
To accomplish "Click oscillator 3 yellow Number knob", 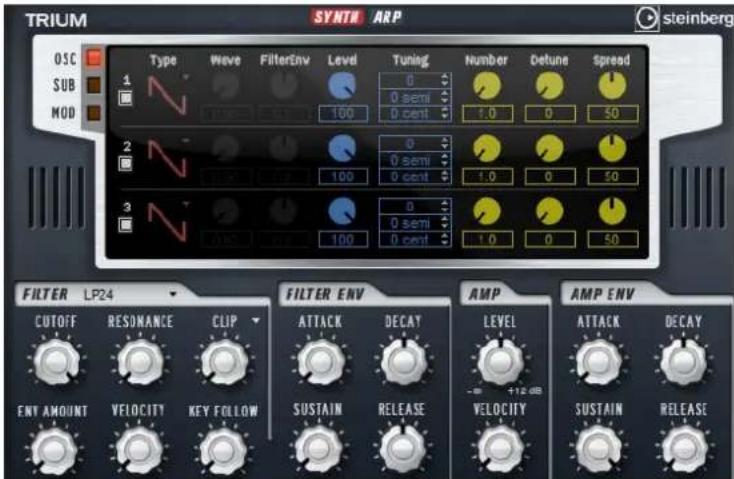I will point(487,211).
